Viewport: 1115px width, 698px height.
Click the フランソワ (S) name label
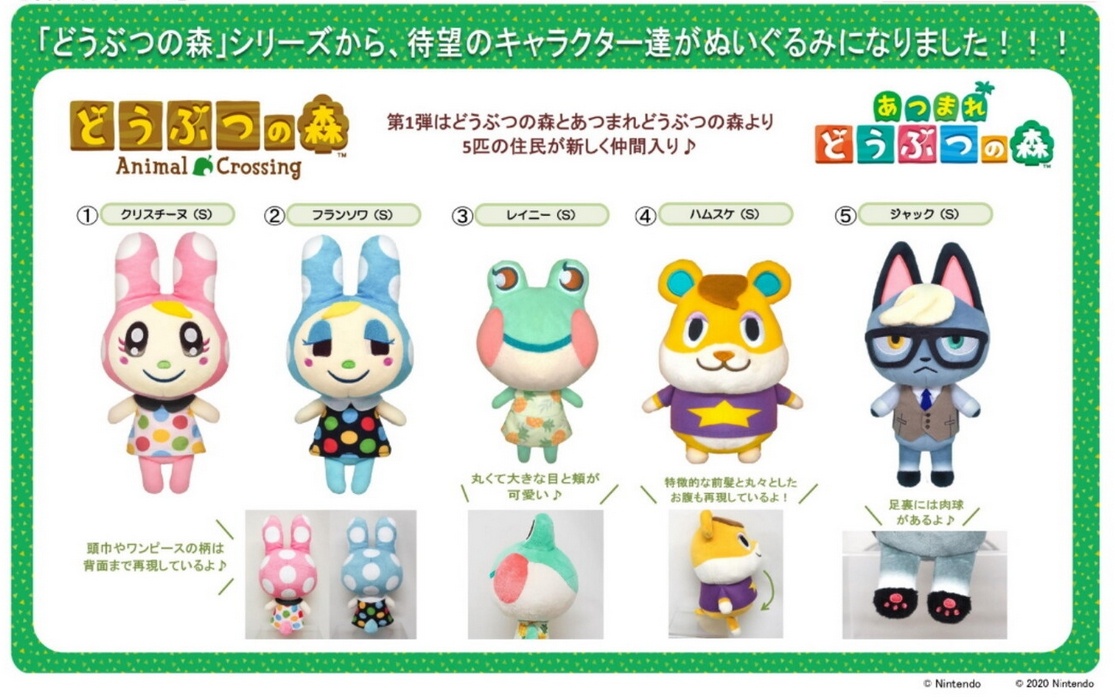pyautogui.click(x=353, y=215)
